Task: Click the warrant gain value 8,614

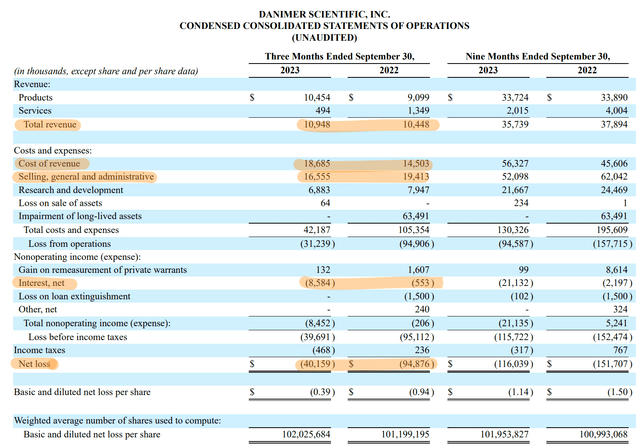Action: (617, 270)
